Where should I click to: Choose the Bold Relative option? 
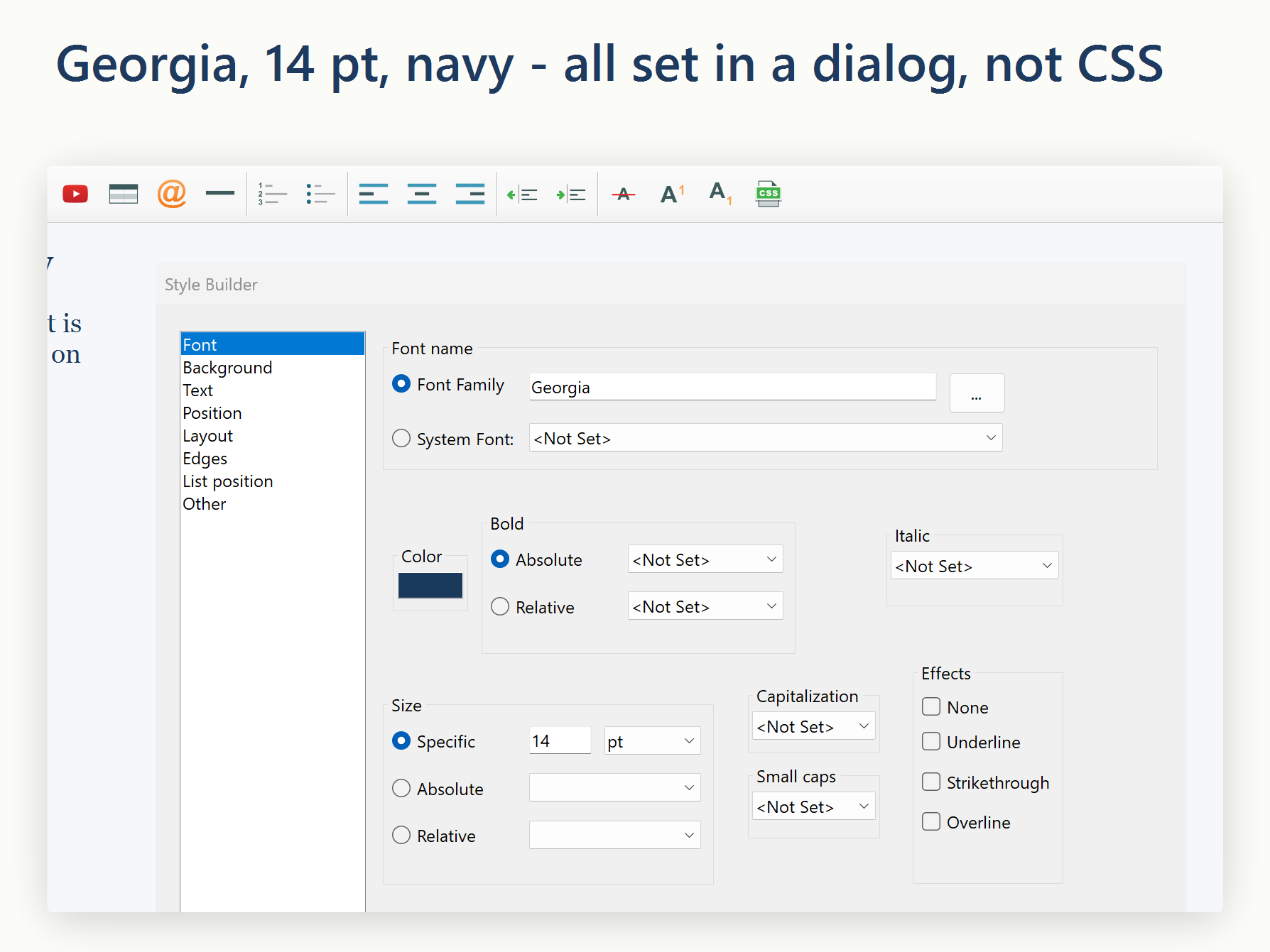pos(500,606)
